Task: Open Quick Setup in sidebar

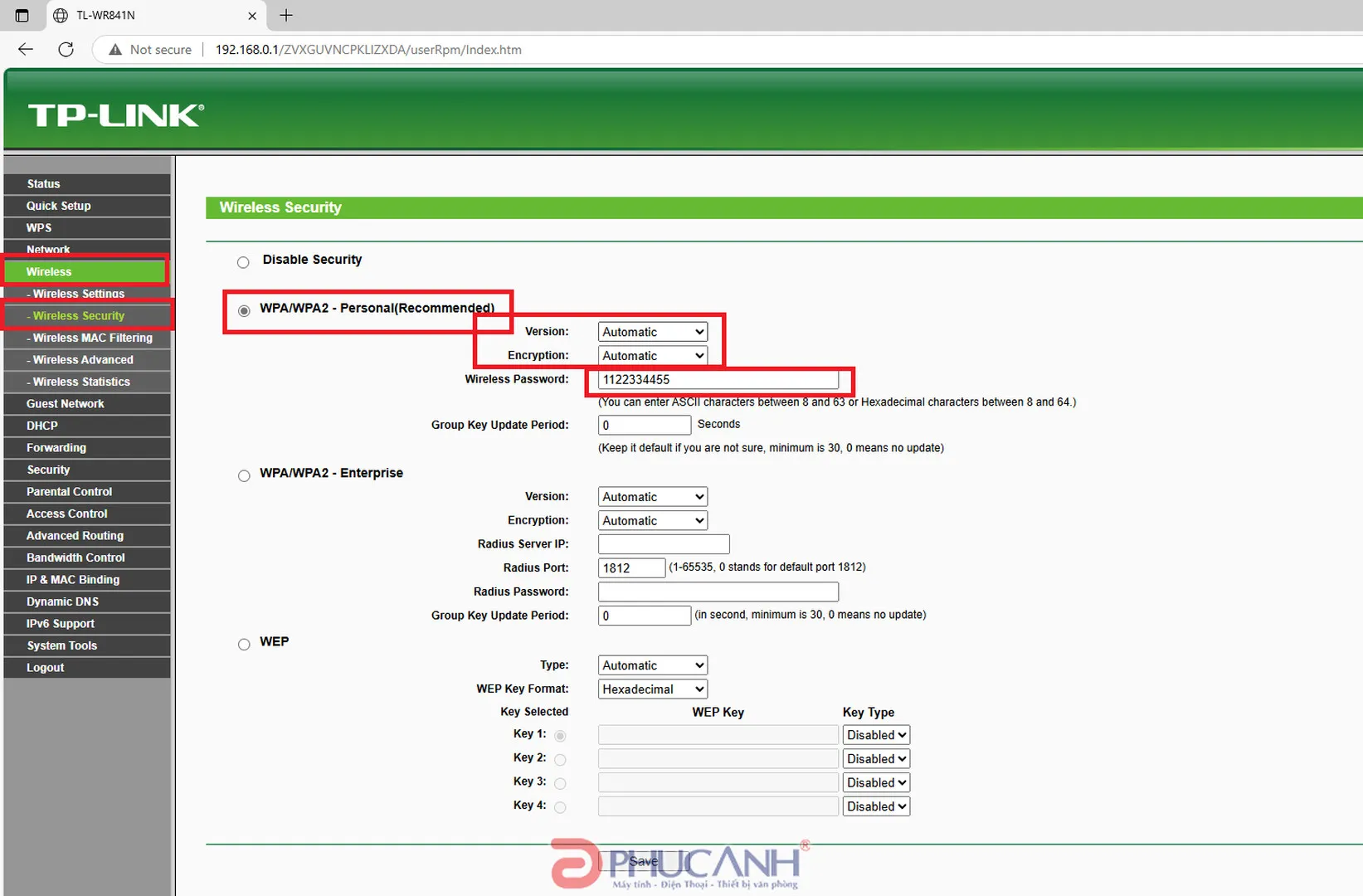Action: tap(87, 206)
